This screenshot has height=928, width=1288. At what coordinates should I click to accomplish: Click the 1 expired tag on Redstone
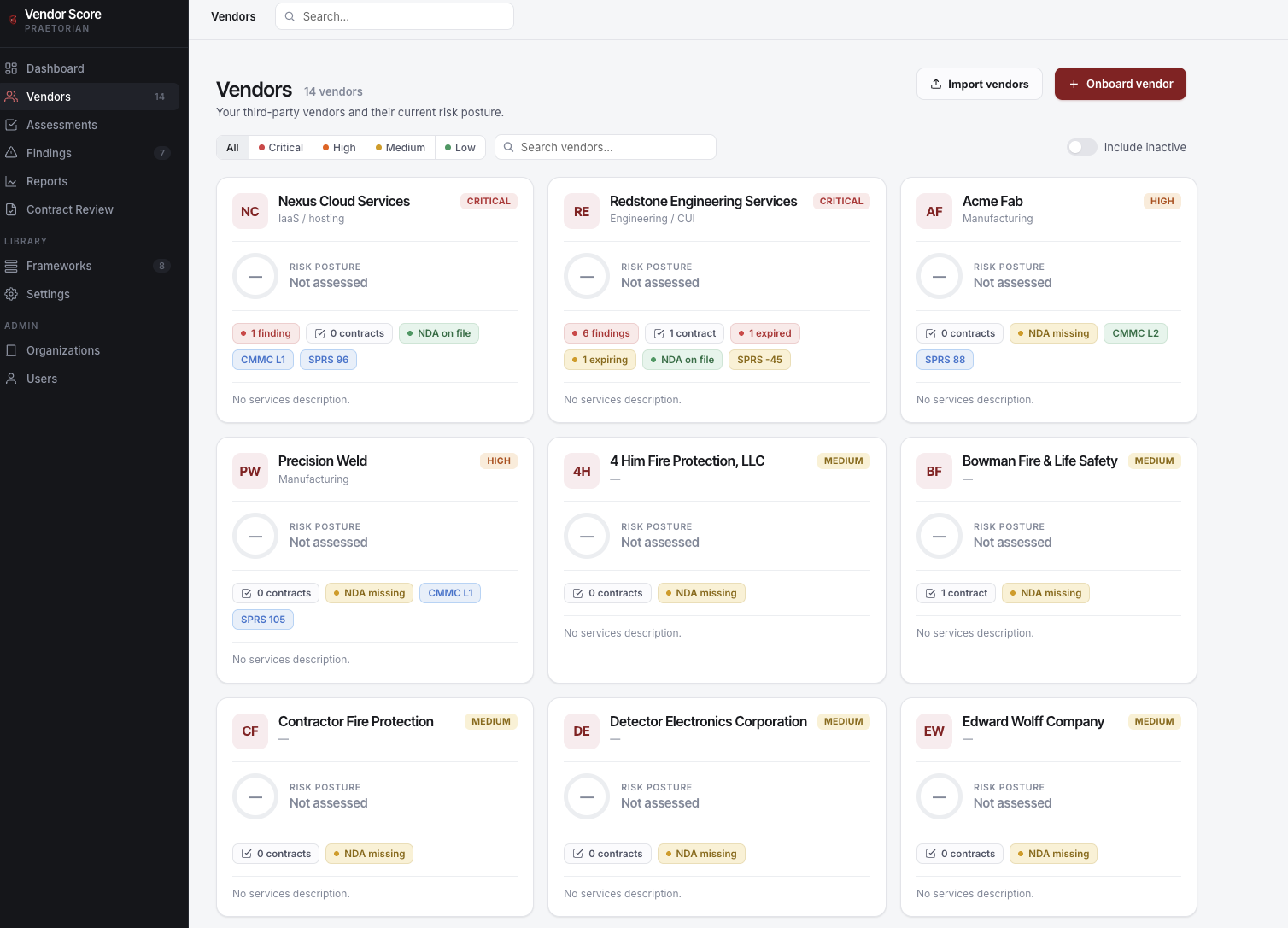(765, 333)
